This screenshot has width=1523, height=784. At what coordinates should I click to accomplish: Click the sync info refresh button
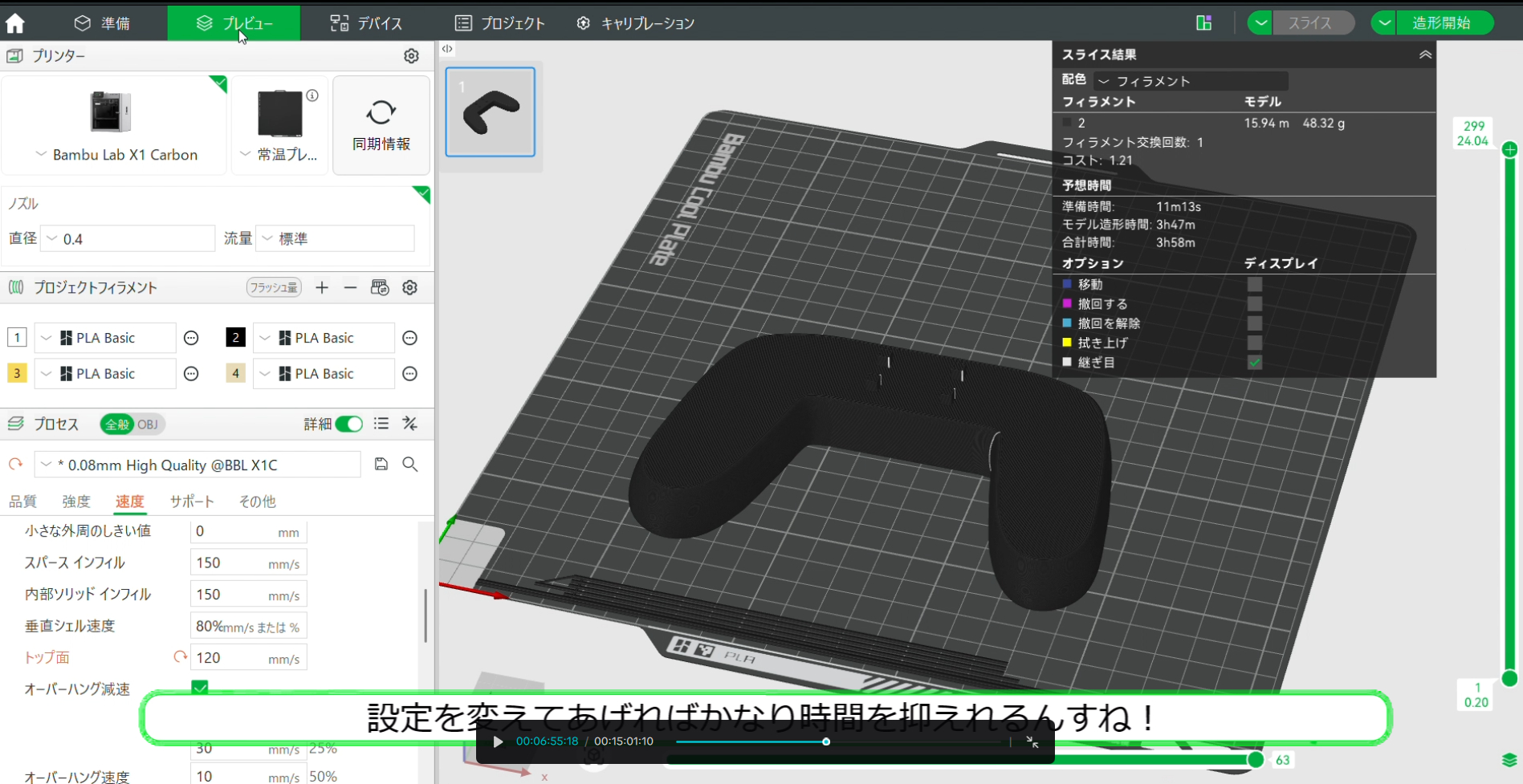click(381, 125)
